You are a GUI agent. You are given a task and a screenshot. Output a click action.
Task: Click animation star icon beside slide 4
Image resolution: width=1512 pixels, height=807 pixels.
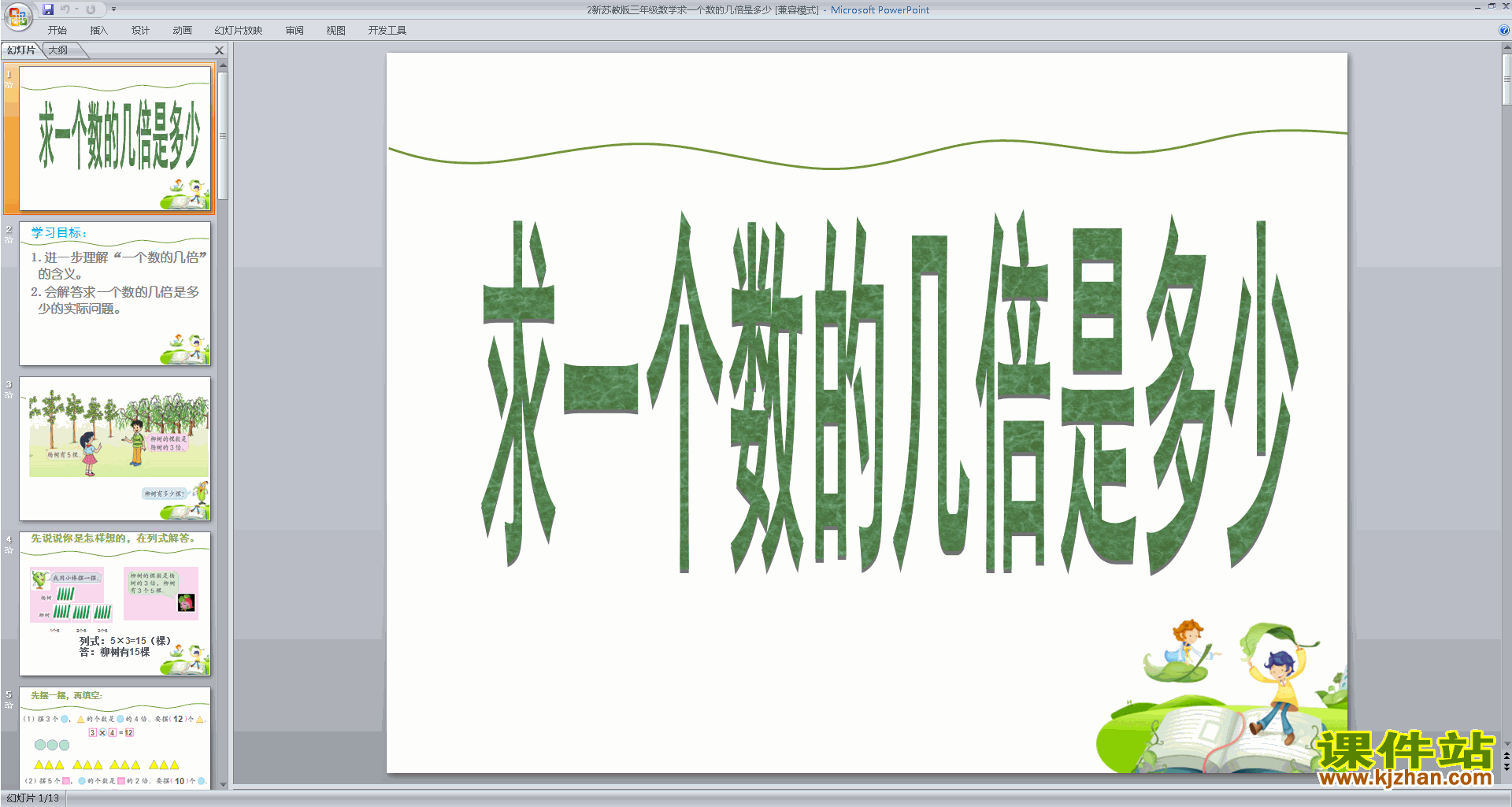[x=9, y=550]
